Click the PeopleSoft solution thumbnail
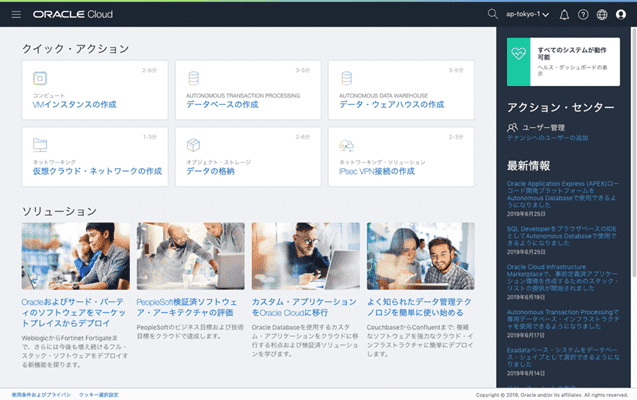 click(191, 256)
